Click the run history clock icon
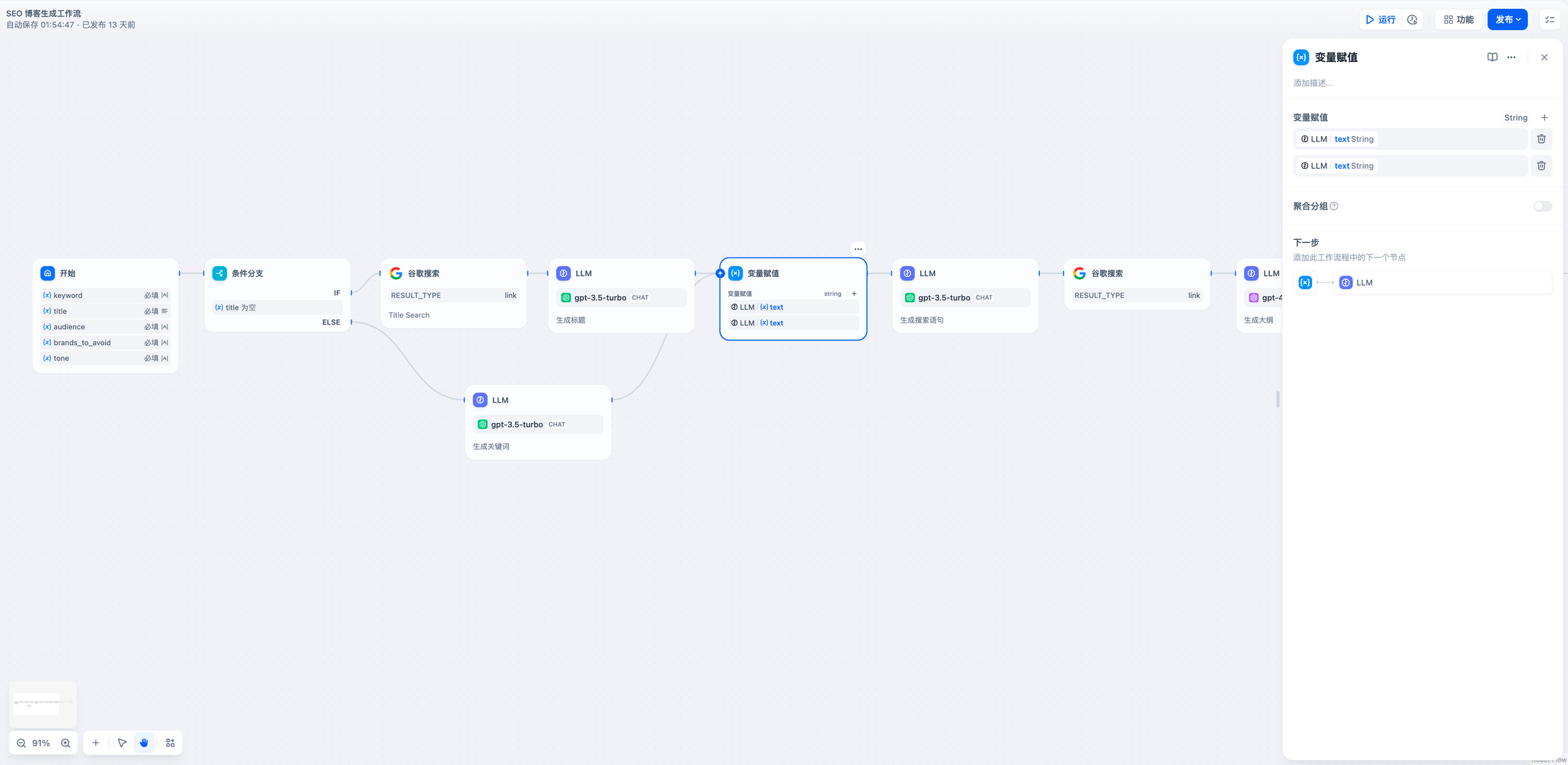Image resolution: width=1568 pixels, height=765 pixels. click(1412, 20)
